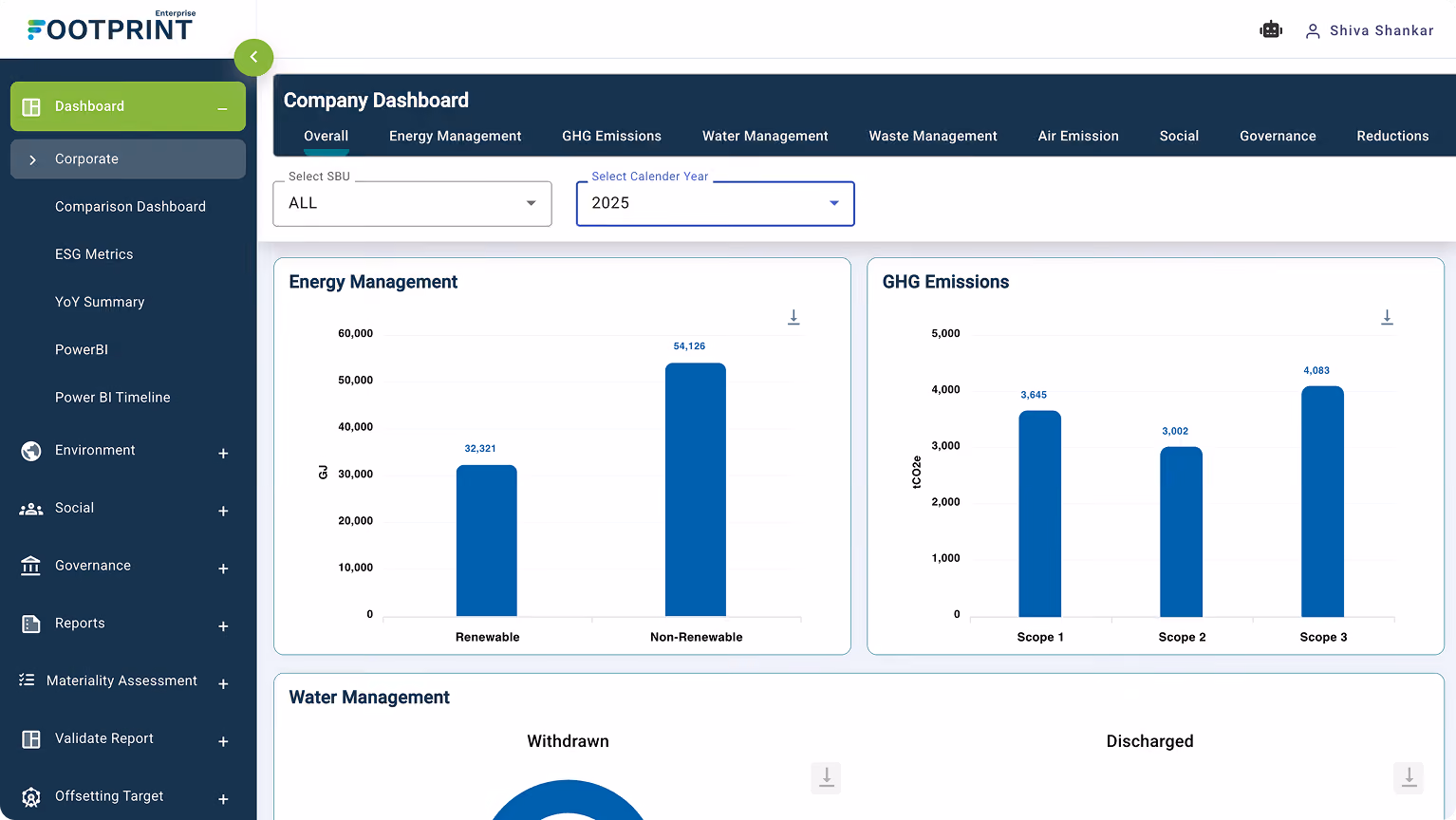Switch to the Waste Management tab

933,136
